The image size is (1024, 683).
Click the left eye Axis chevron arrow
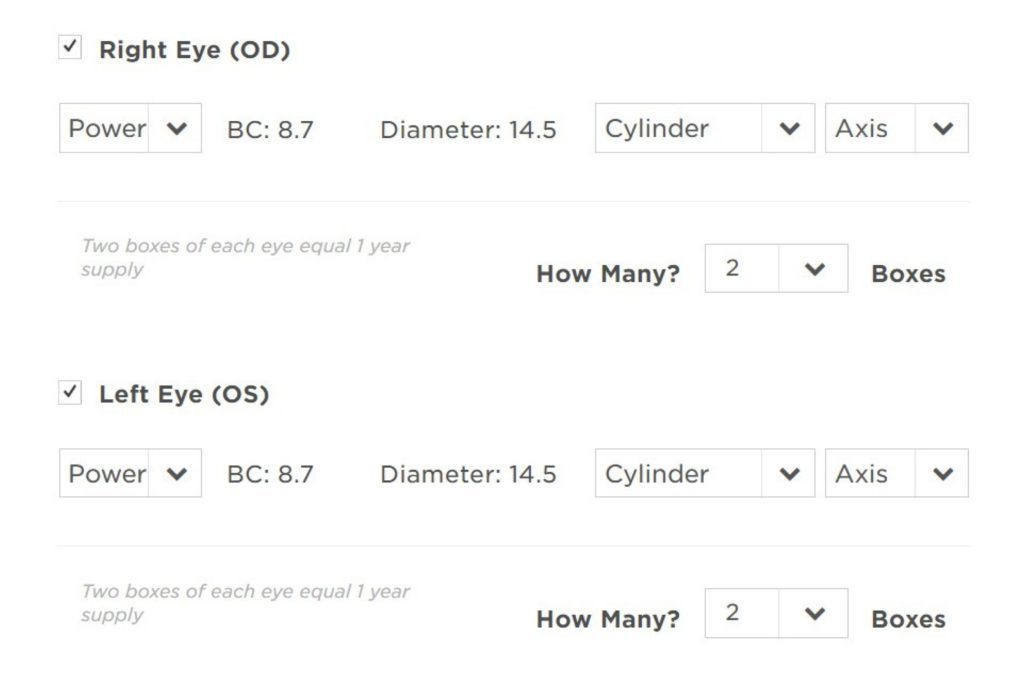coord(942,474)
